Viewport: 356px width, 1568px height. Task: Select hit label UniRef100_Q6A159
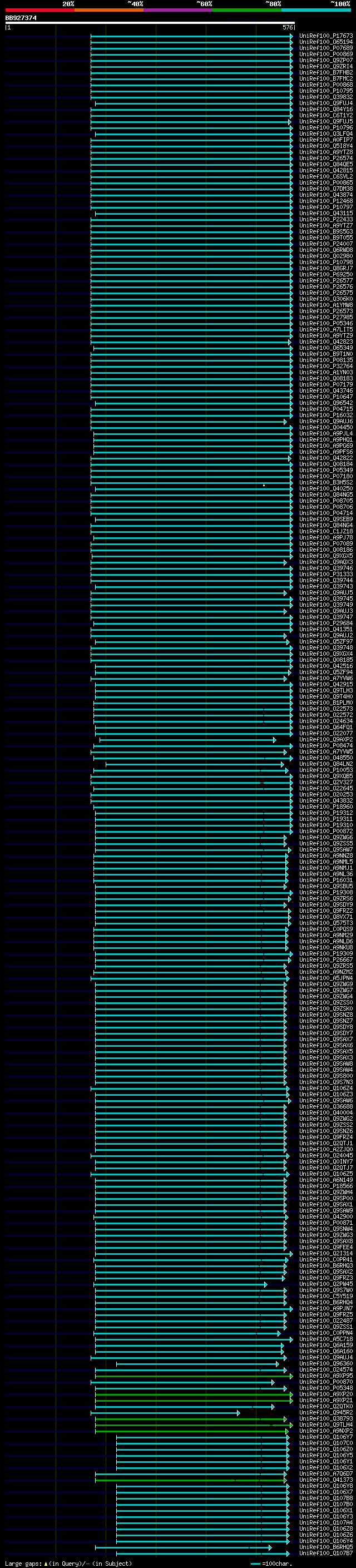(x=326, y=1345)
